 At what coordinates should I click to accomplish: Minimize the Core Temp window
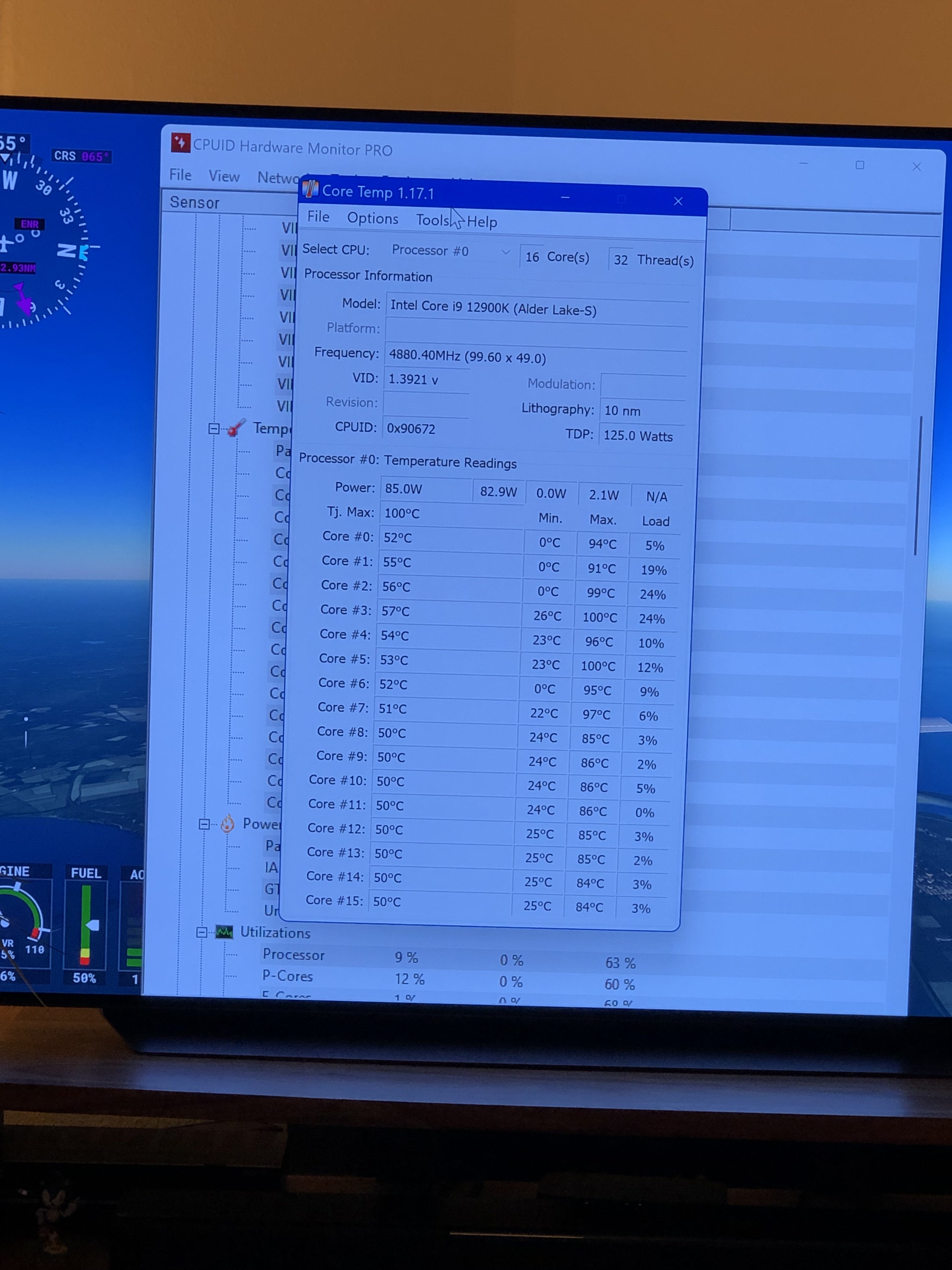click(565, 197)
